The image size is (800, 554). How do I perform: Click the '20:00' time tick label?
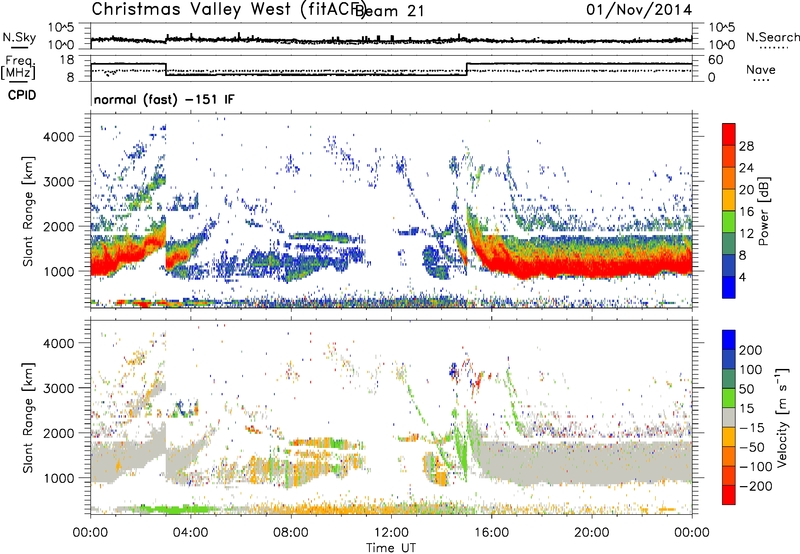point(591,533)
